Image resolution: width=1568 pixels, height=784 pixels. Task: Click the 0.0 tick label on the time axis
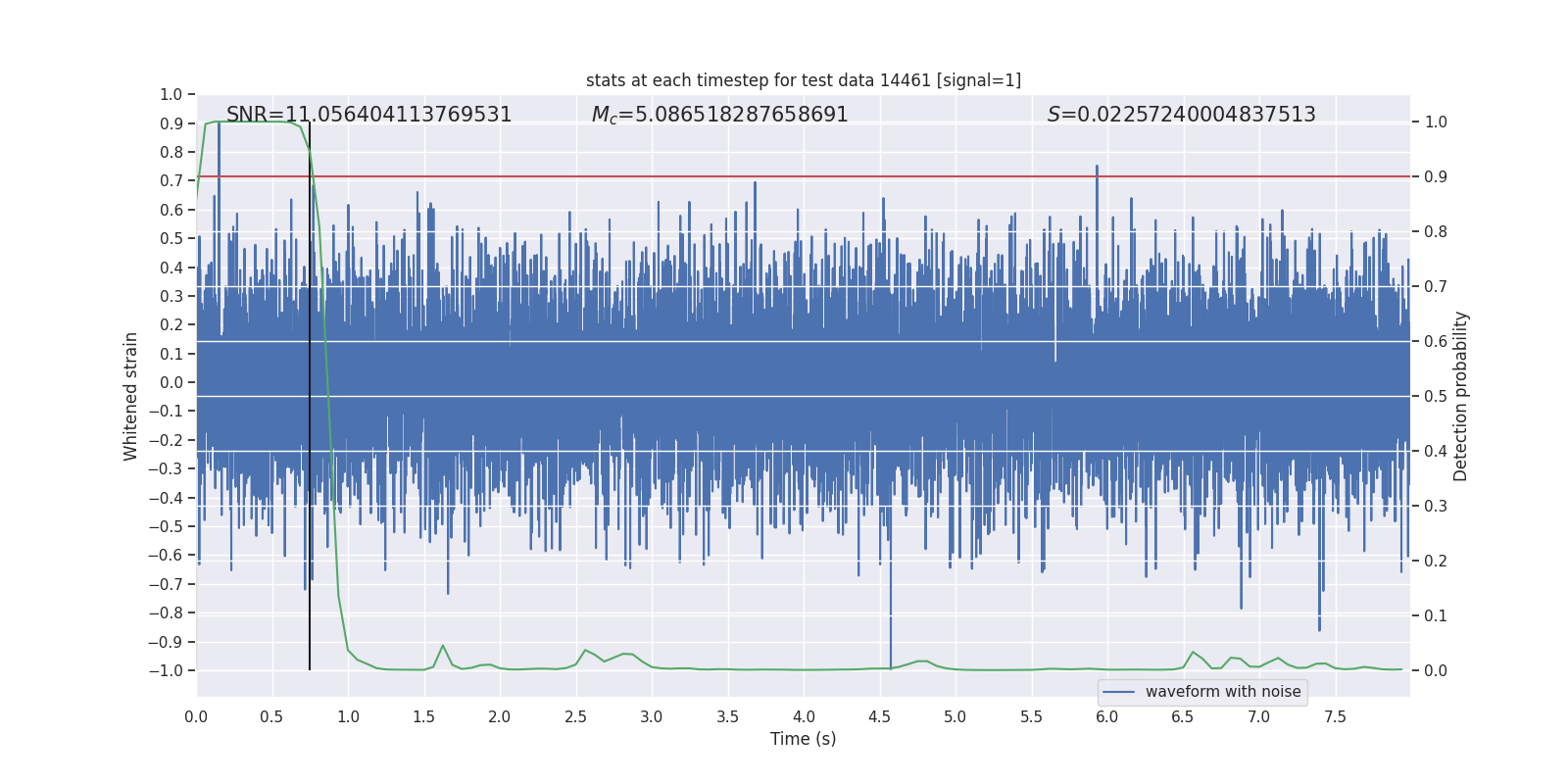coord(196,717)
